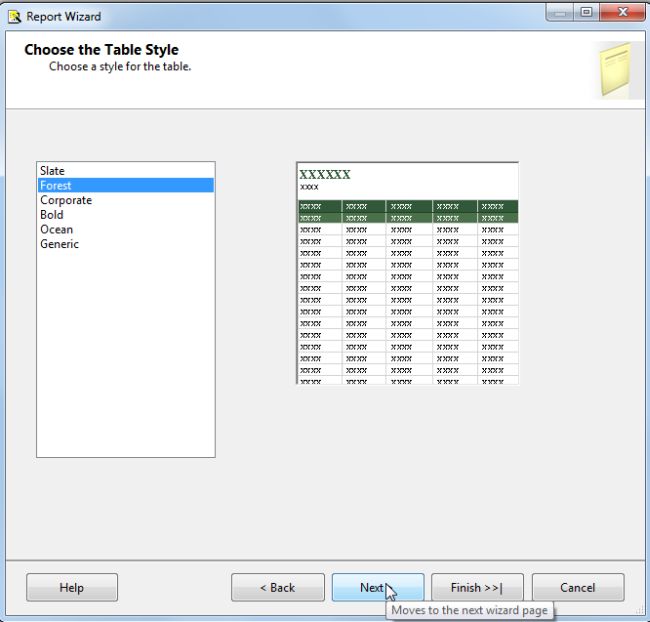Viewport: 650px width, 622px height.
Task: Select the Slate table style
Action: pos(126,171)
